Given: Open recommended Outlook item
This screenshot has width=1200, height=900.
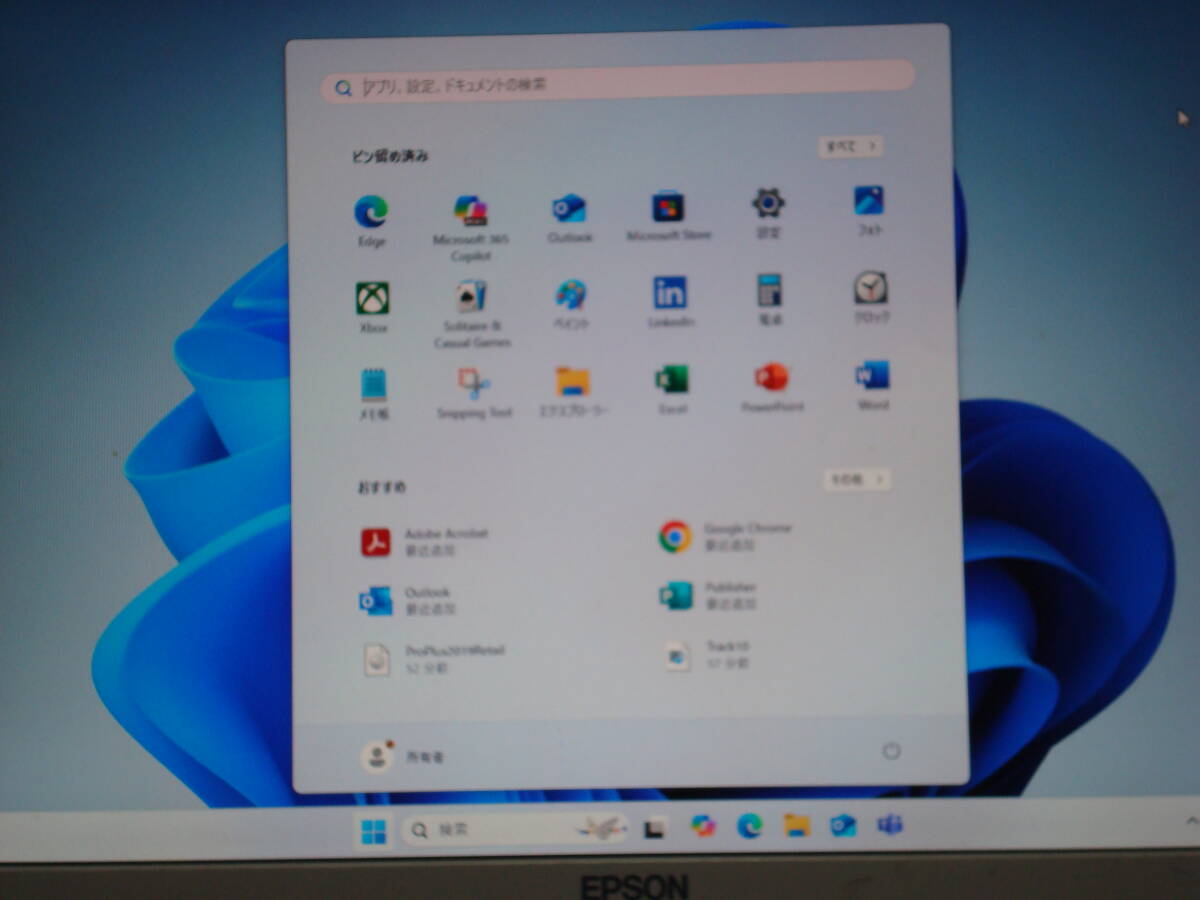Looking at the screenshot, I should (x=408, y=600).
